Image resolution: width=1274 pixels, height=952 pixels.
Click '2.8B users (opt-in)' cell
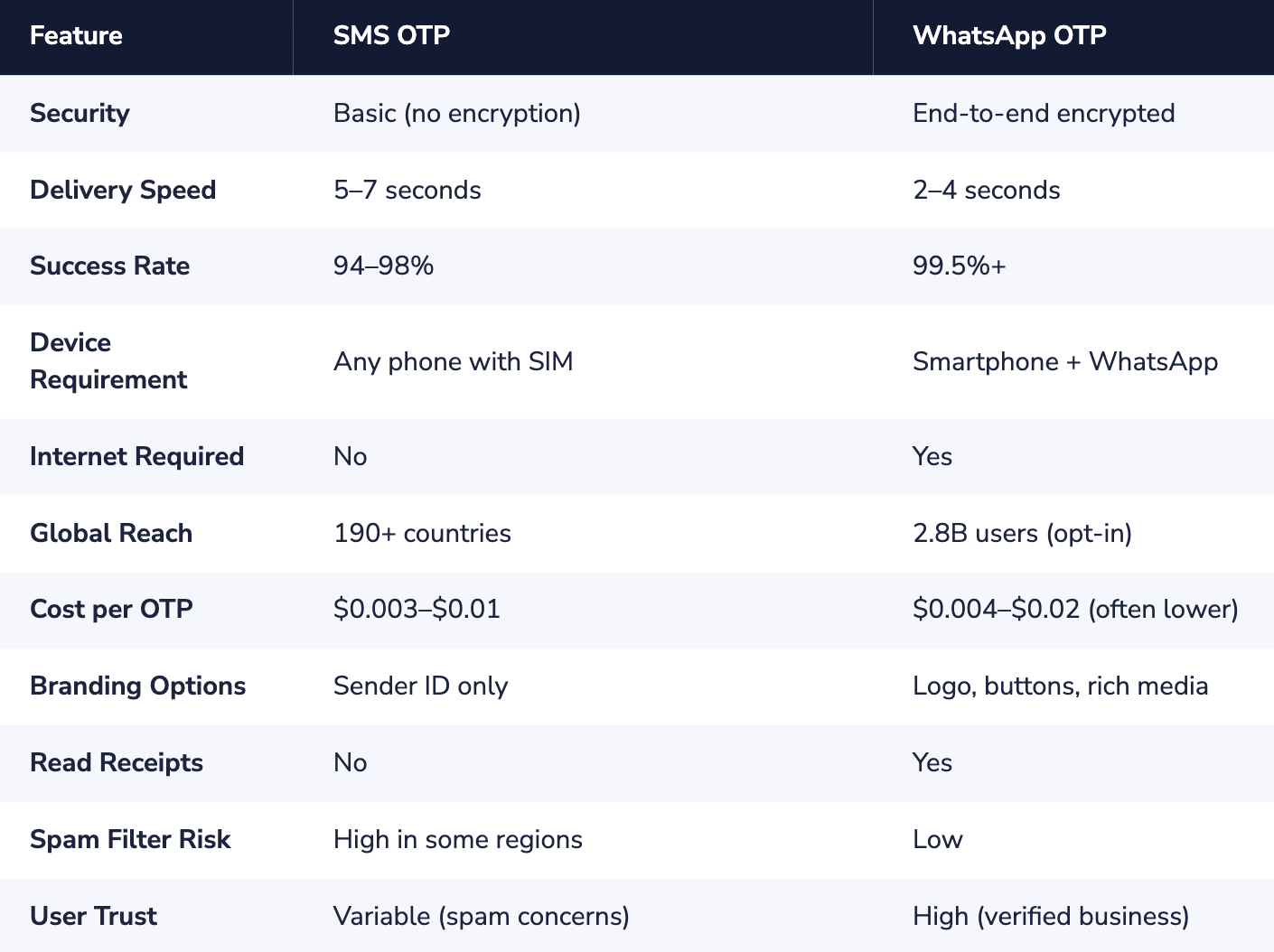1022,534
